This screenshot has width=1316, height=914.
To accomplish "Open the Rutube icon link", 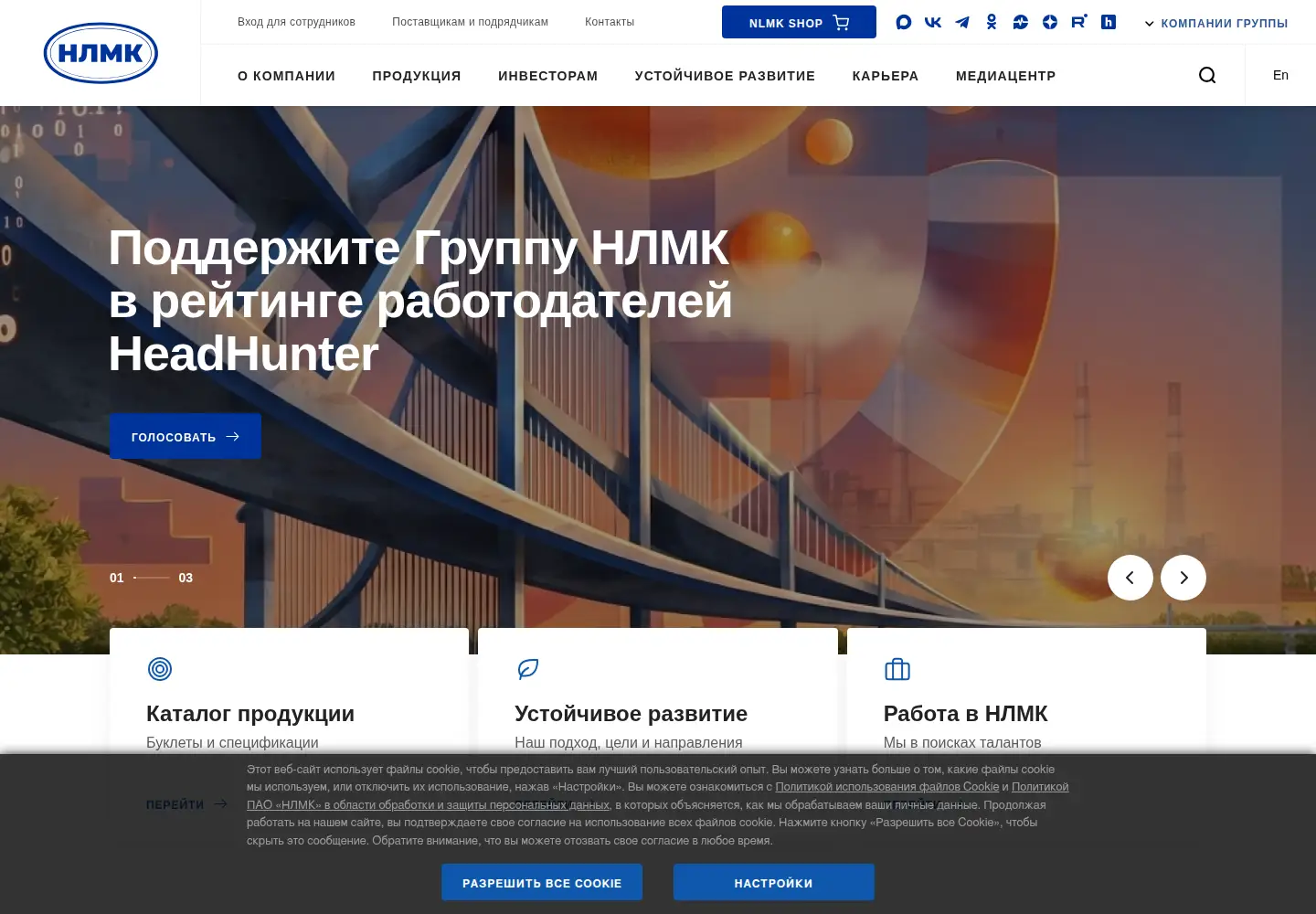I will tap(1079, 21).
